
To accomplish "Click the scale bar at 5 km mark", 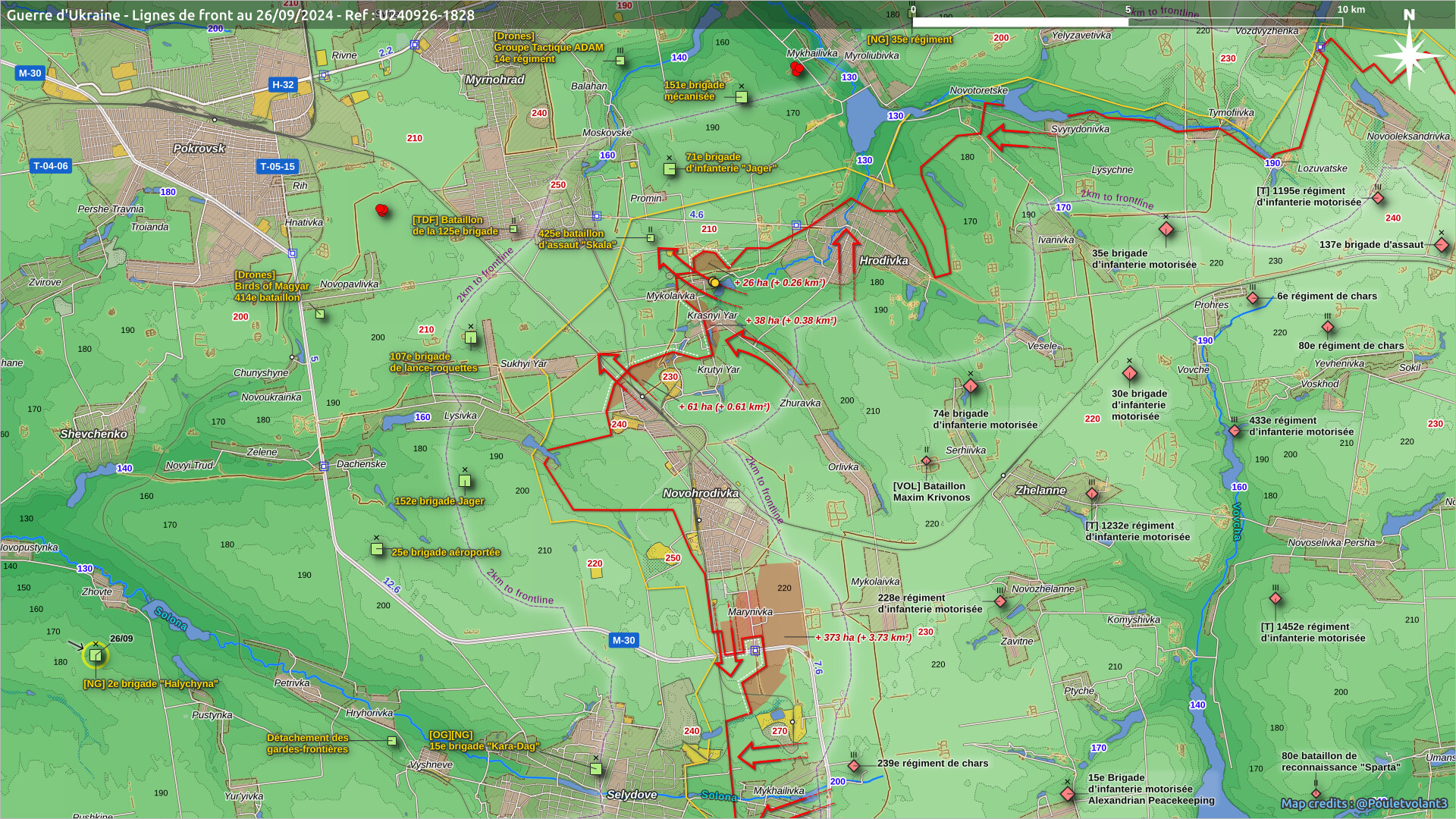I will (x=1128, y=21).
